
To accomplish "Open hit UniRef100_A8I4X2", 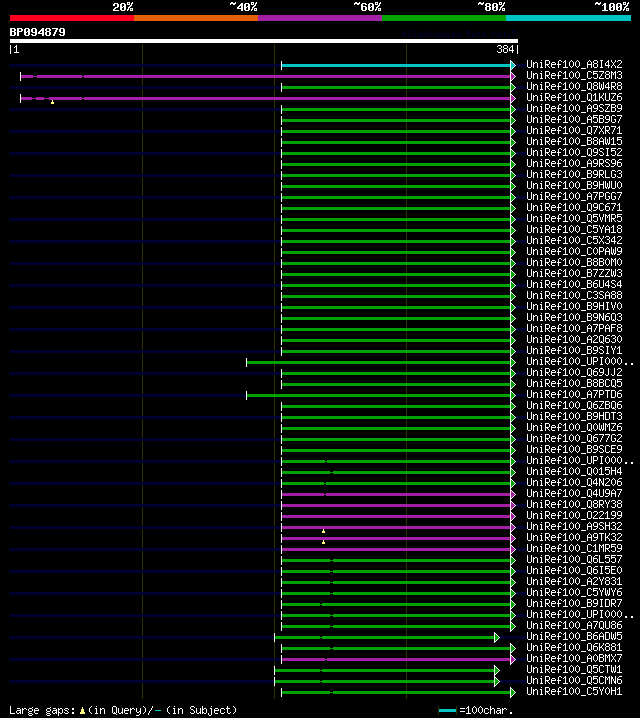I will point(574,65).
